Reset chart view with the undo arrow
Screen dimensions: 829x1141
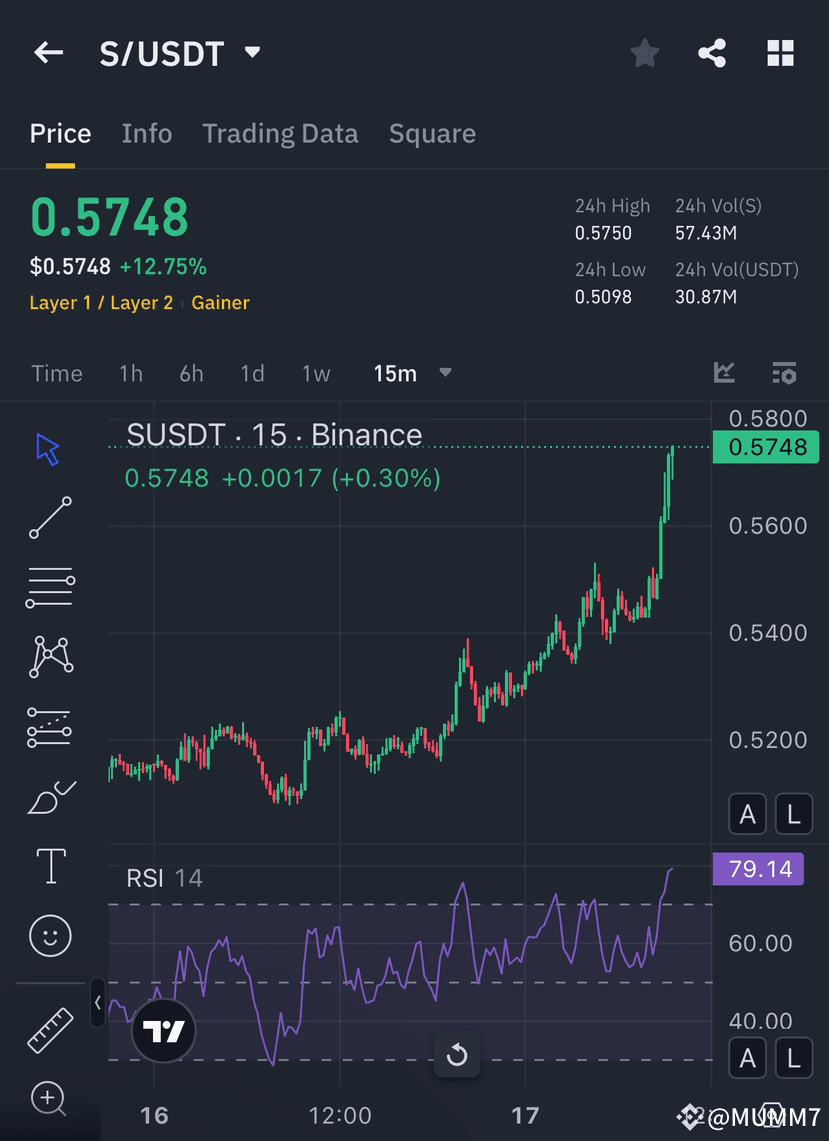(457, 1054)
